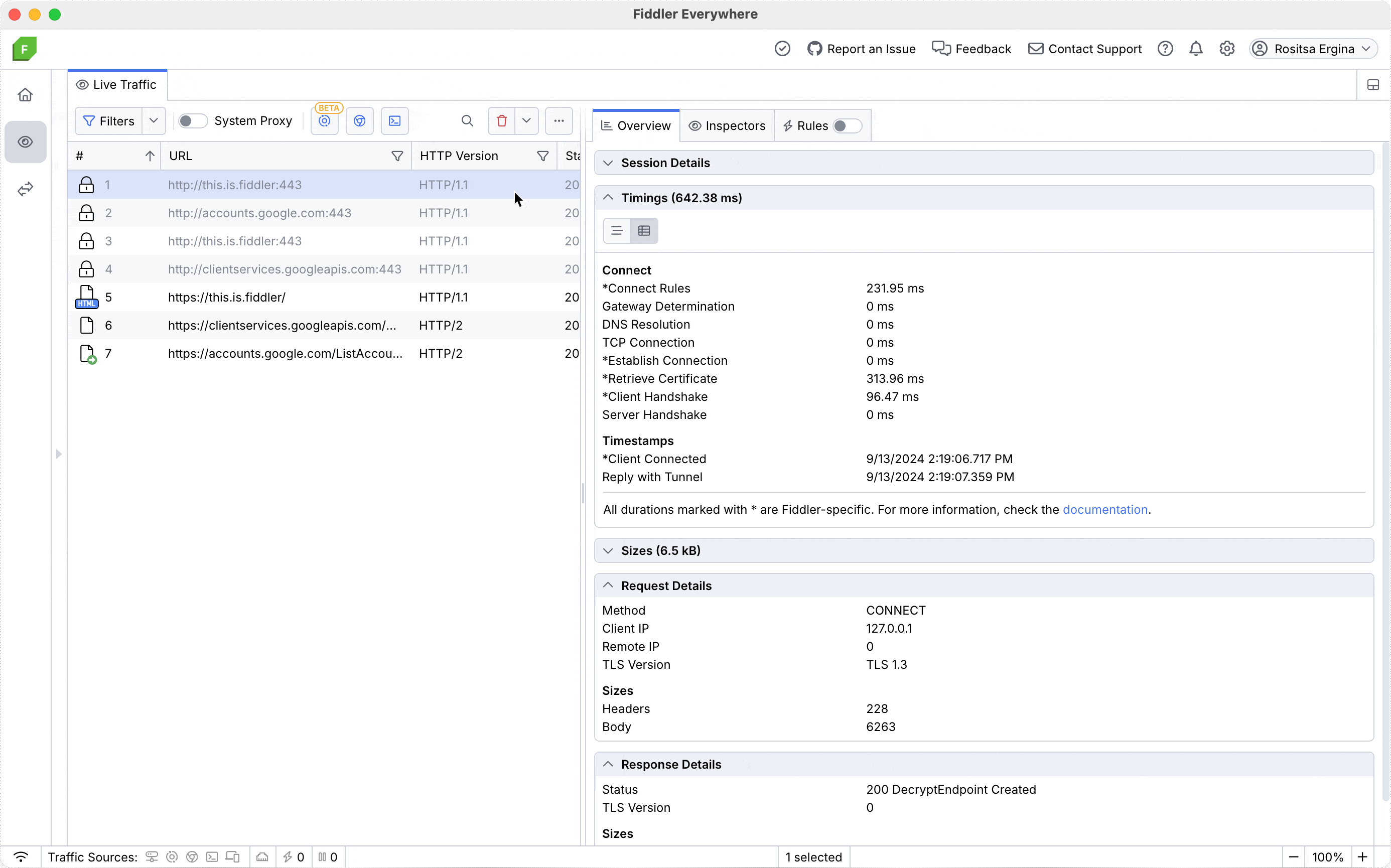Screen dimensions: 1391x868
Task: Launch the preconfigured terminal capture button
Action: [395, 121]
